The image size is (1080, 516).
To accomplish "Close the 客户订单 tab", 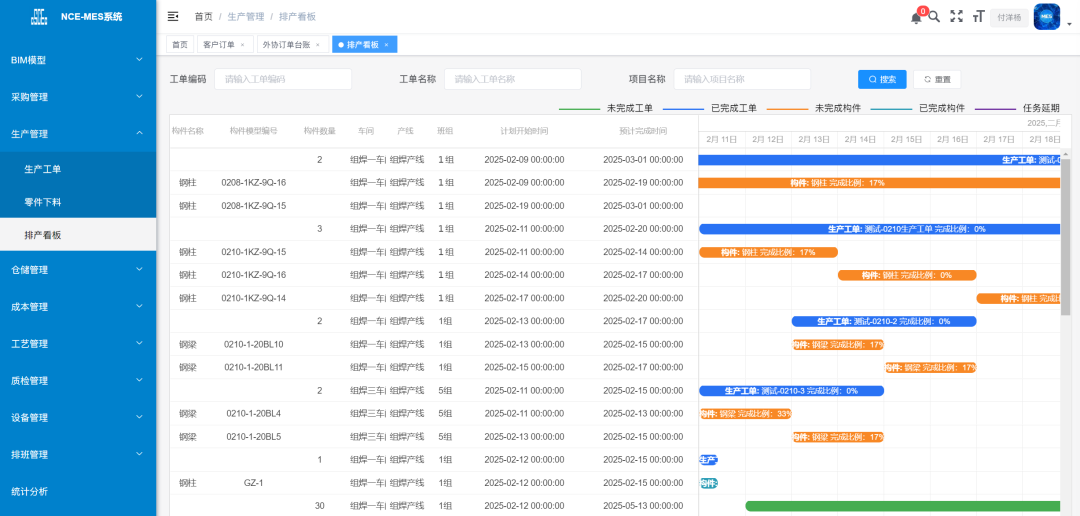I will pyautogui.click(x=242, y=45).
